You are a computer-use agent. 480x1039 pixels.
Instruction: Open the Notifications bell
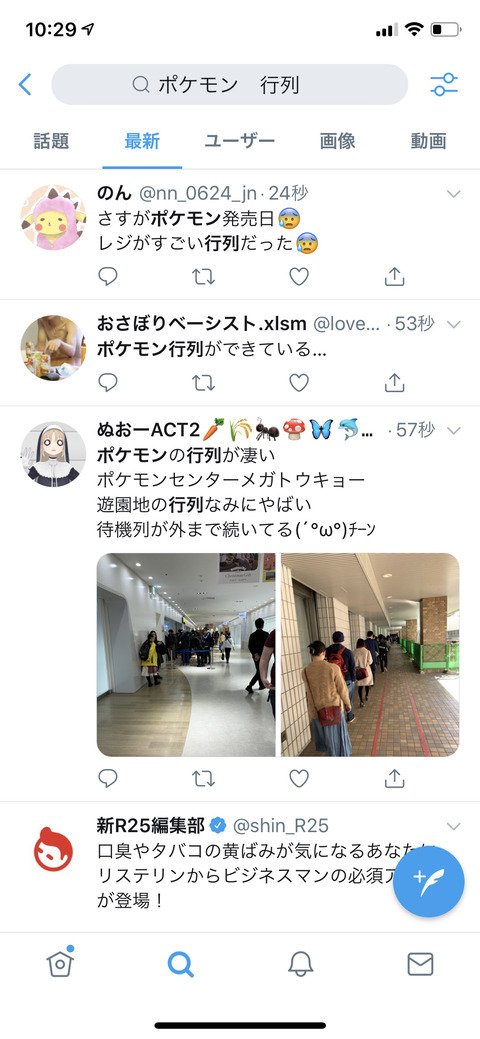coord(300,964)
